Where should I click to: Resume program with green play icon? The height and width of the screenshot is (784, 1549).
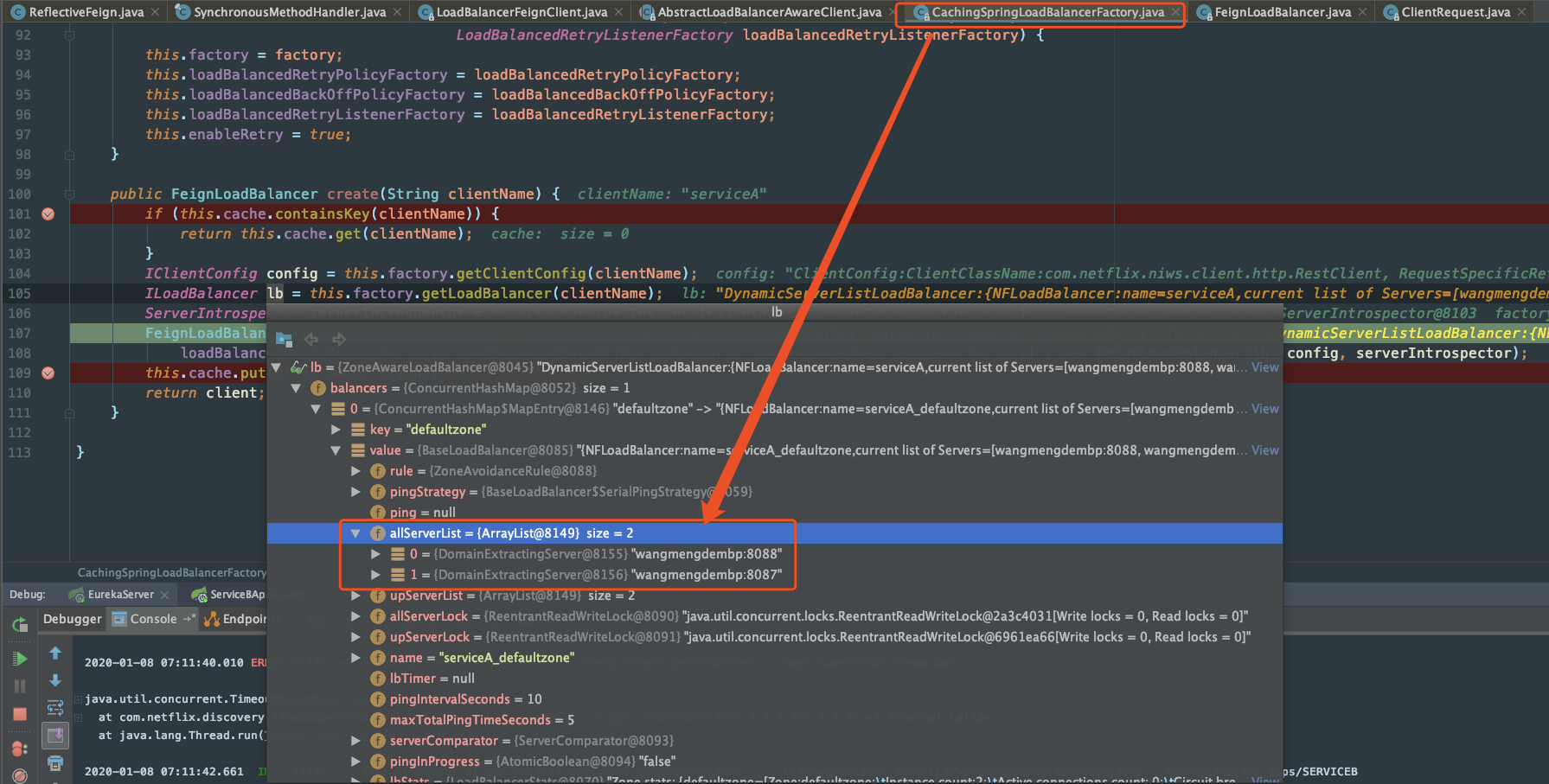click(x=19, y=659)
